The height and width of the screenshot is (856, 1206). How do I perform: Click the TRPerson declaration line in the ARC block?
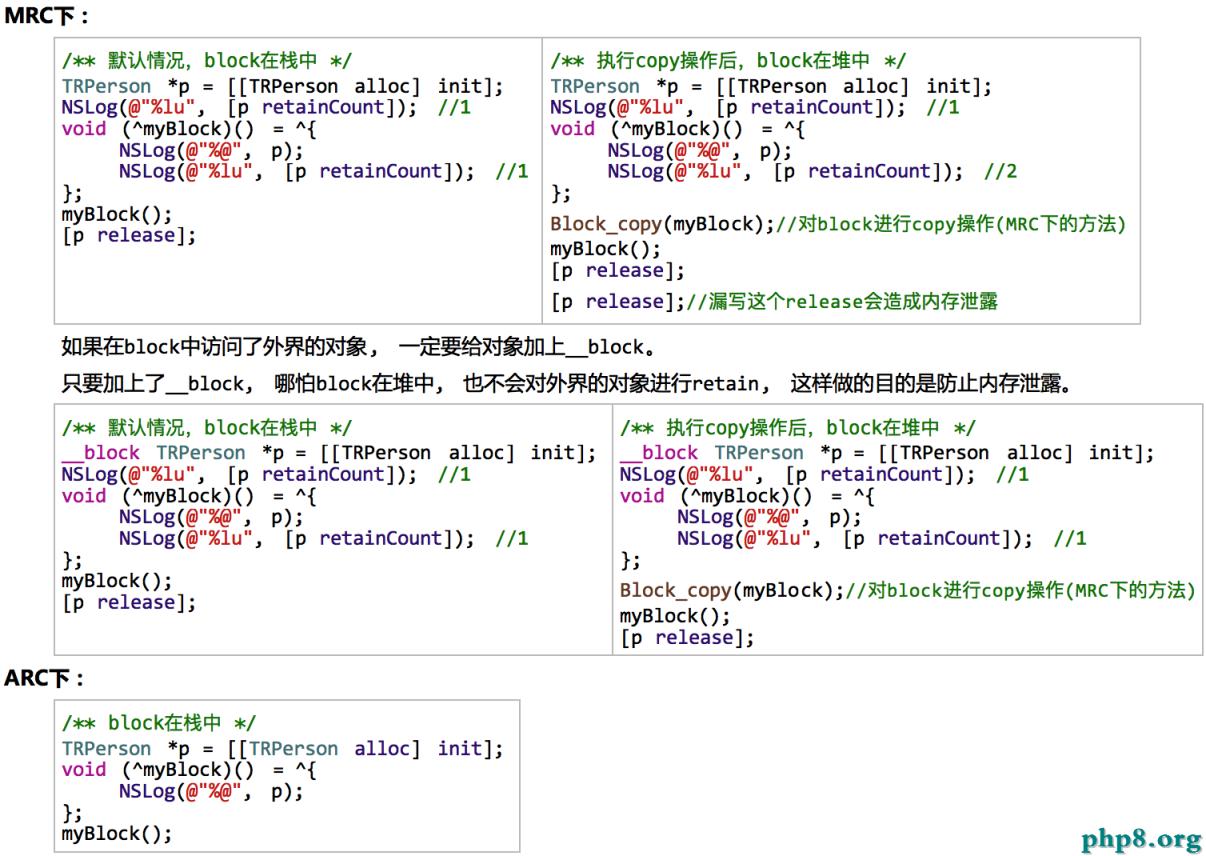(282, 748)
